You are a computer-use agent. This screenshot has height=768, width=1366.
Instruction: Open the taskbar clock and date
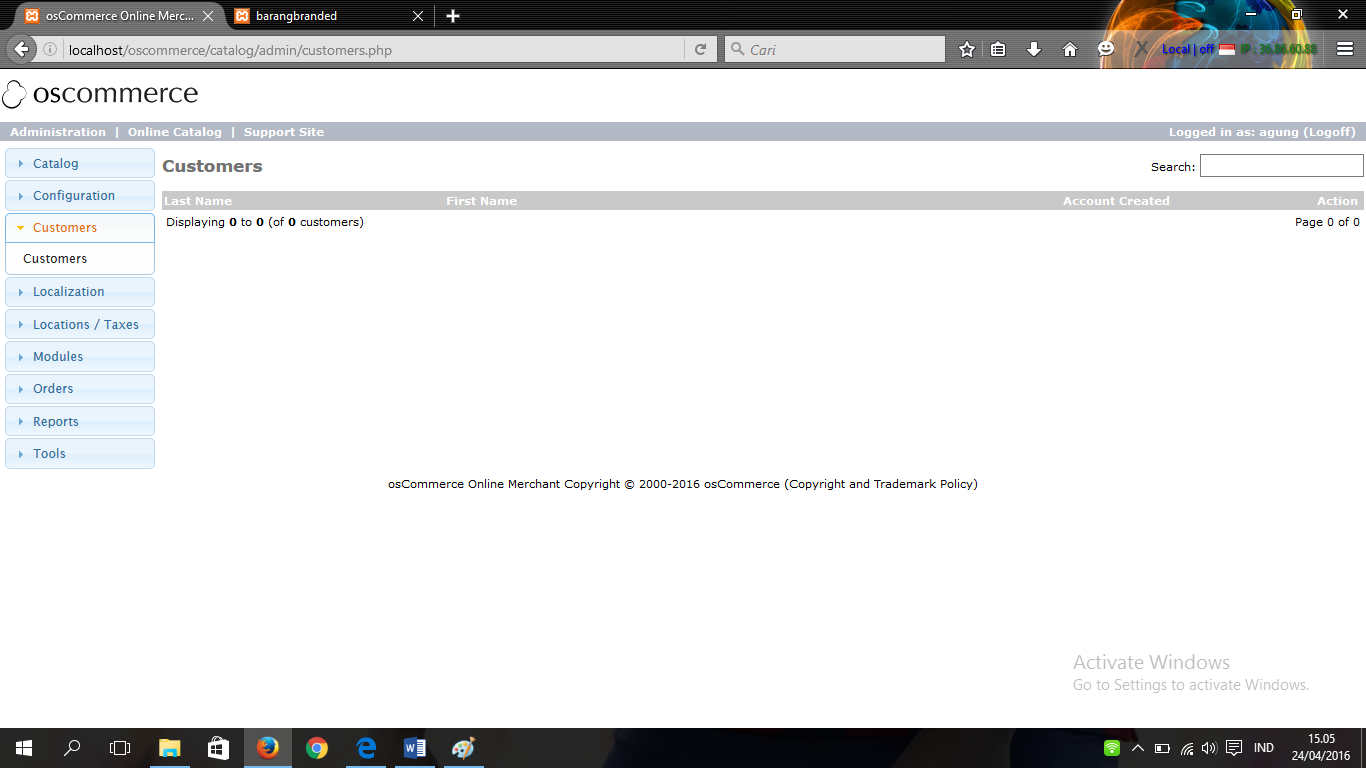[x=1322, y=747]
